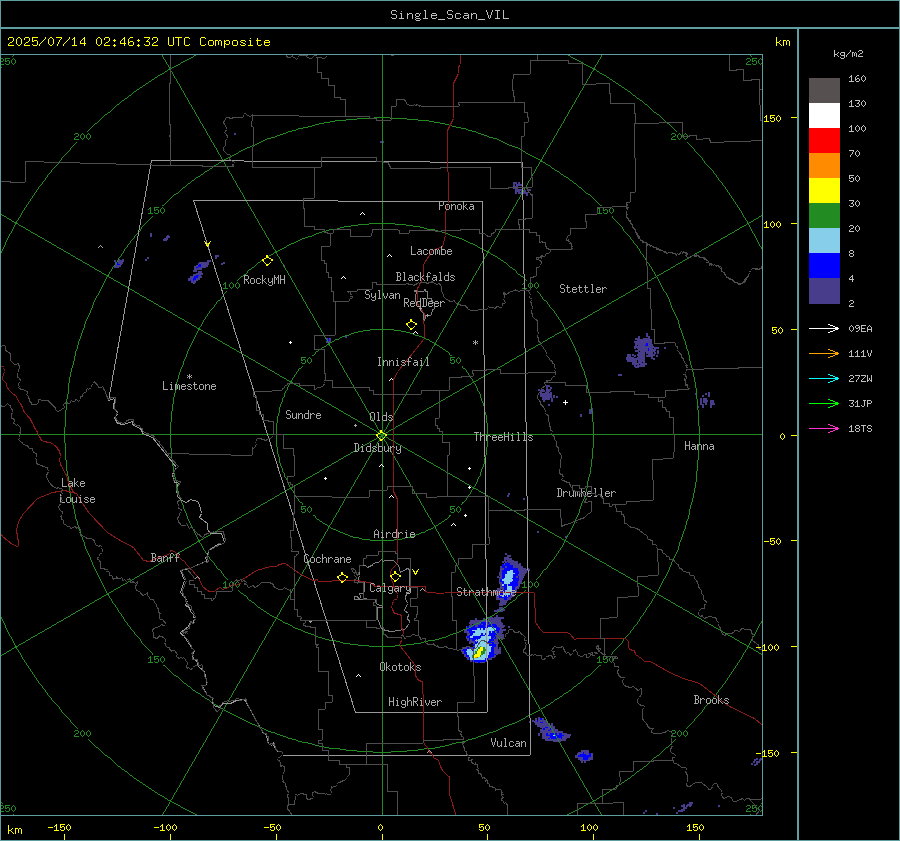This screenshot has height=841, width=900.
Task: Click the Banff label
Action: click(165, 558)
